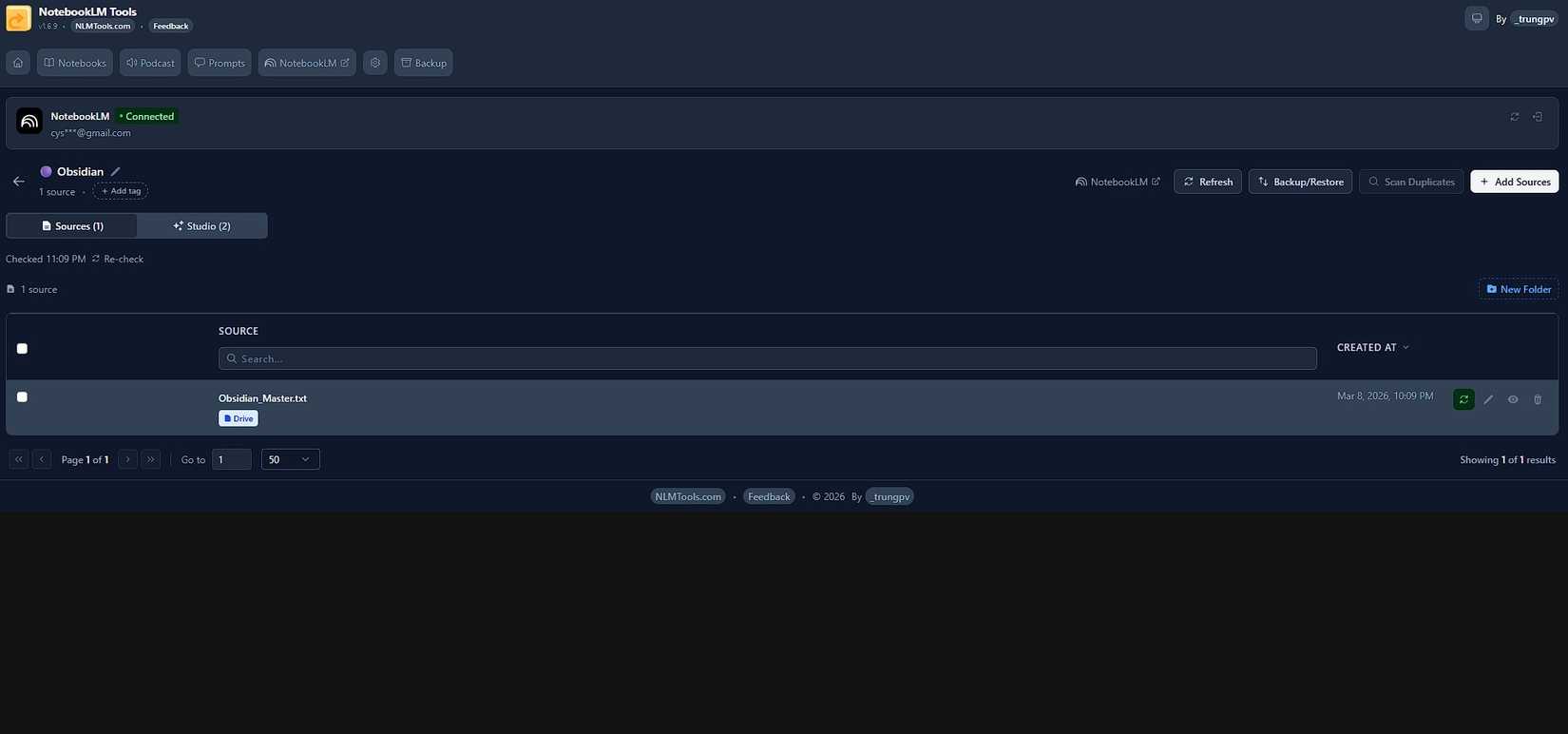Switch to the Sources (1) tab
This screenshot has width=1568, height=734.
pos(72,226)
